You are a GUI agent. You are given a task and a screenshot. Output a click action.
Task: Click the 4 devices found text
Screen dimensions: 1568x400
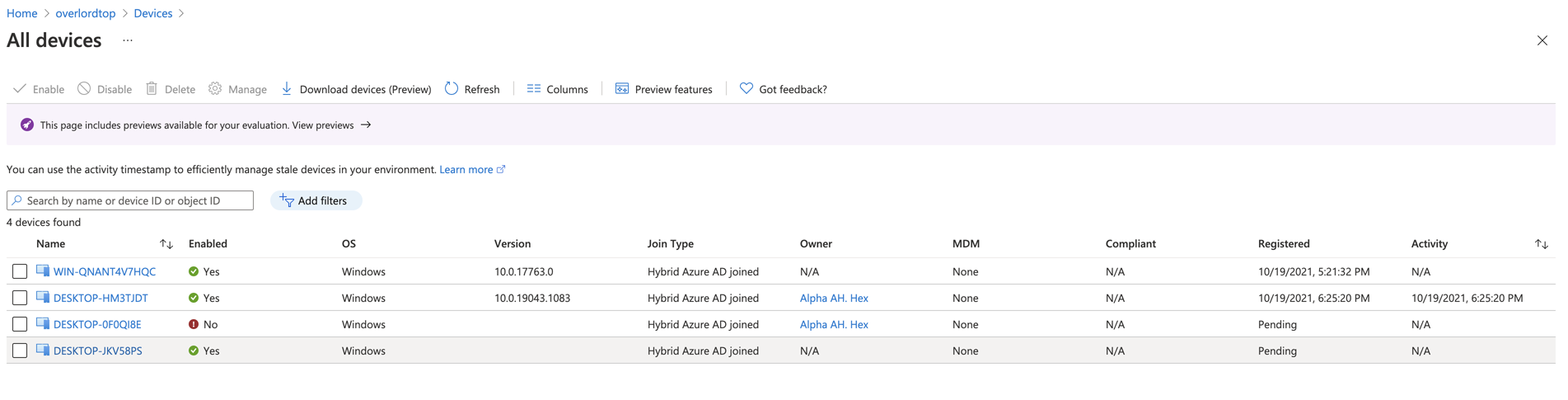click(x=44, y=222)
